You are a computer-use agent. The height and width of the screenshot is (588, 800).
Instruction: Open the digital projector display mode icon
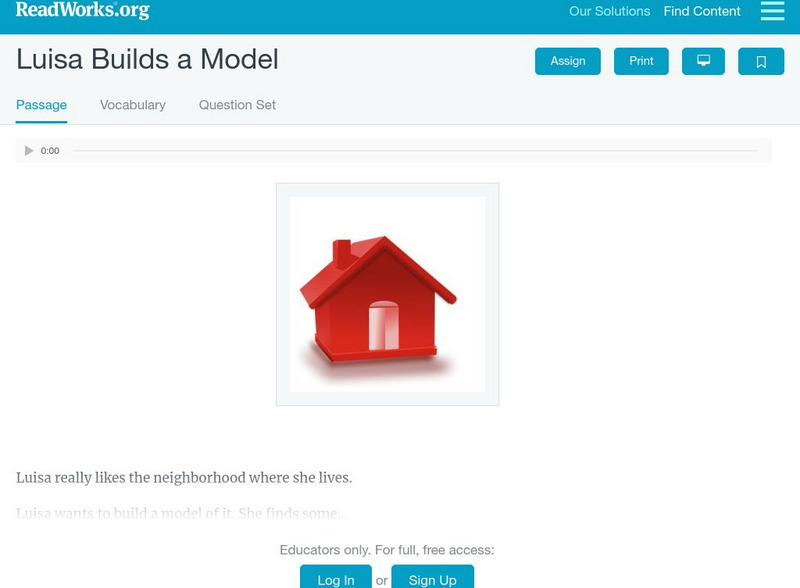tap(704, 61)
